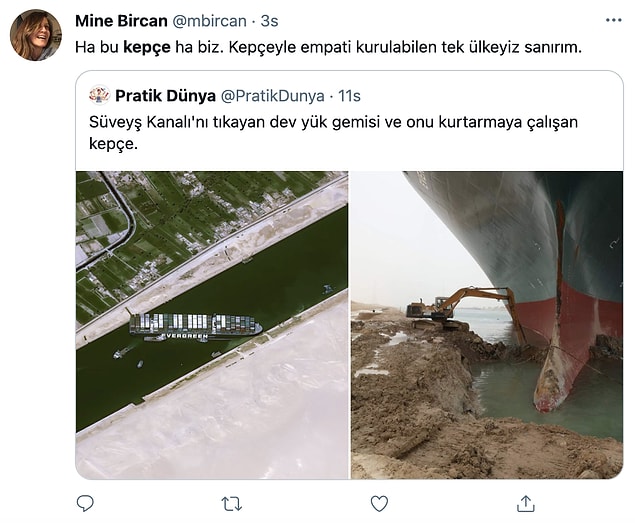Click the reply speech bubble icon
This screenshot has height=523, width=635.
(x=85, y=504)
